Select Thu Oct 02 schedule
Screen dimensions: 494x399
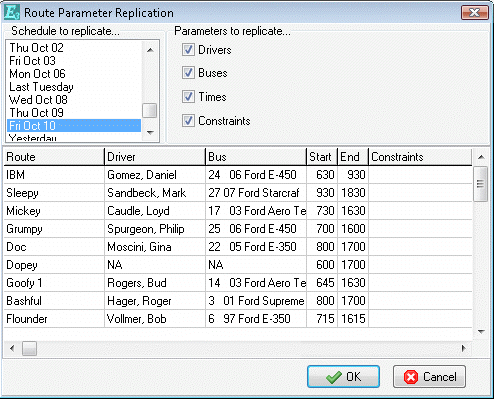74,48
